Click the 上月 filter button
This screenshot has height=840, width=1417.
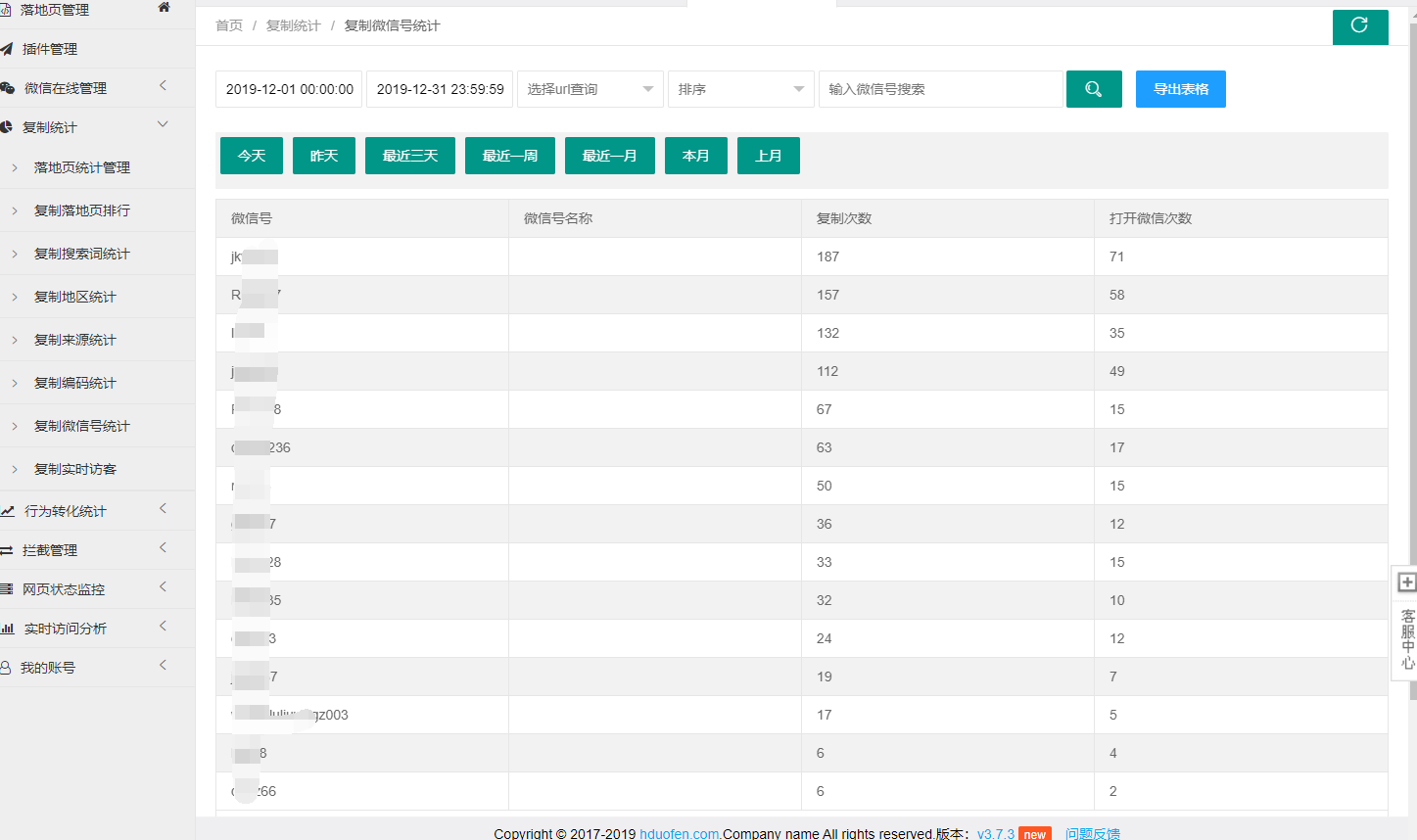(x=769, y=156)
